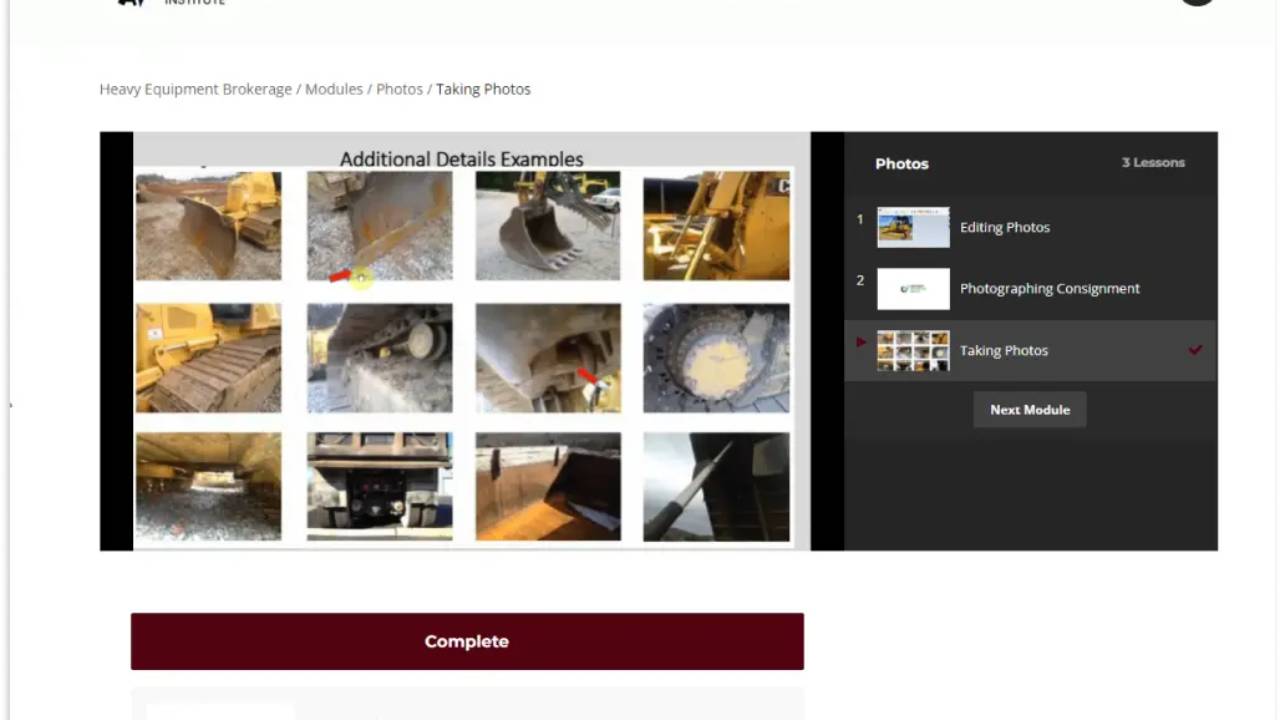Select the Photographing Consignment lesson thumbnail
This screenshot has width=1280, height=720.
point(913,289)
